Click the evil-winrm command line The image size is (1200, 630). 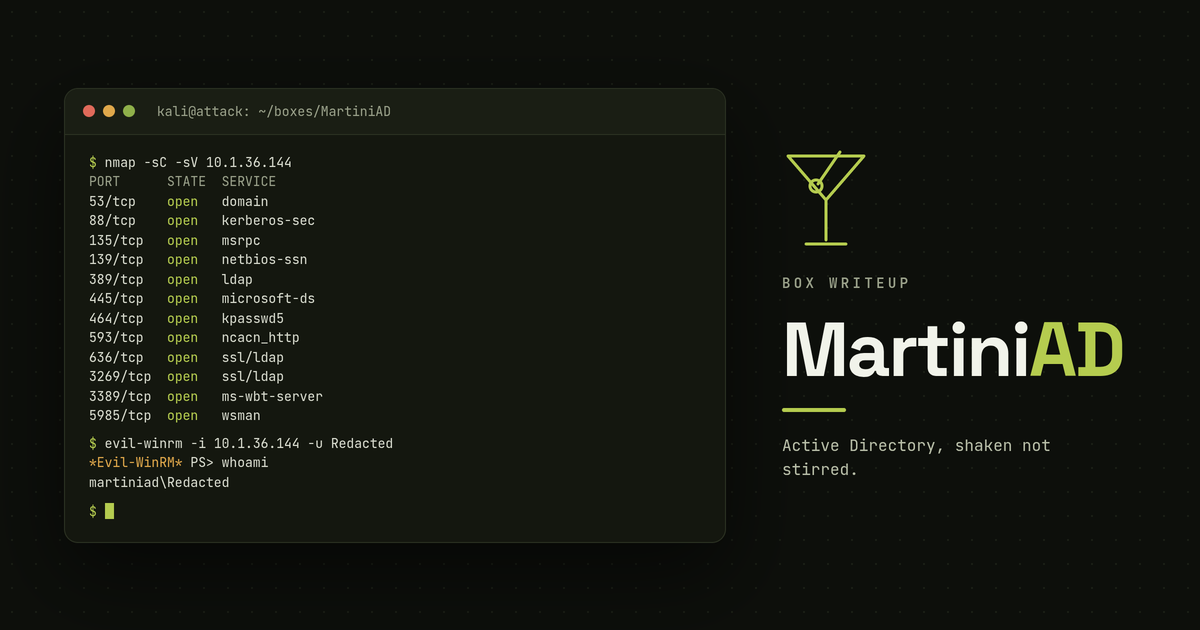(241, 443)
